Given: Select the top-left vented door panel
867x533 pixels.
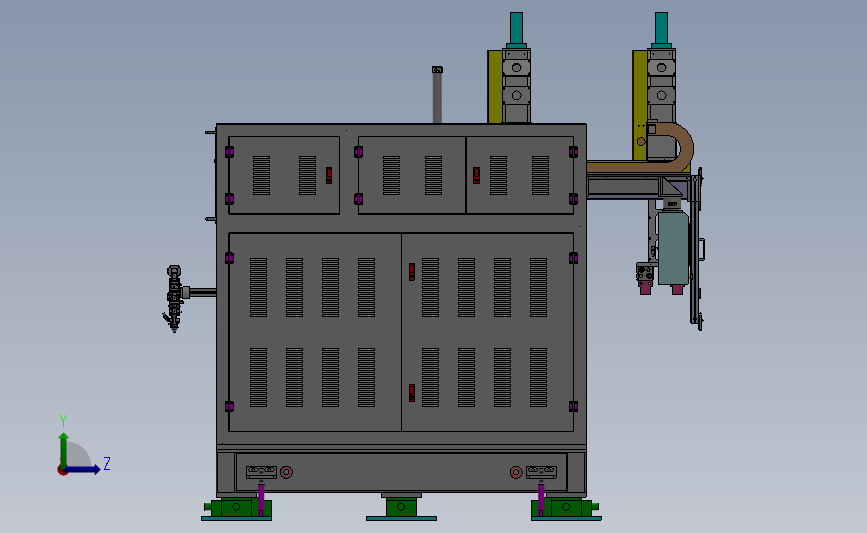Looking at the screenshot, I should (284, 175).
